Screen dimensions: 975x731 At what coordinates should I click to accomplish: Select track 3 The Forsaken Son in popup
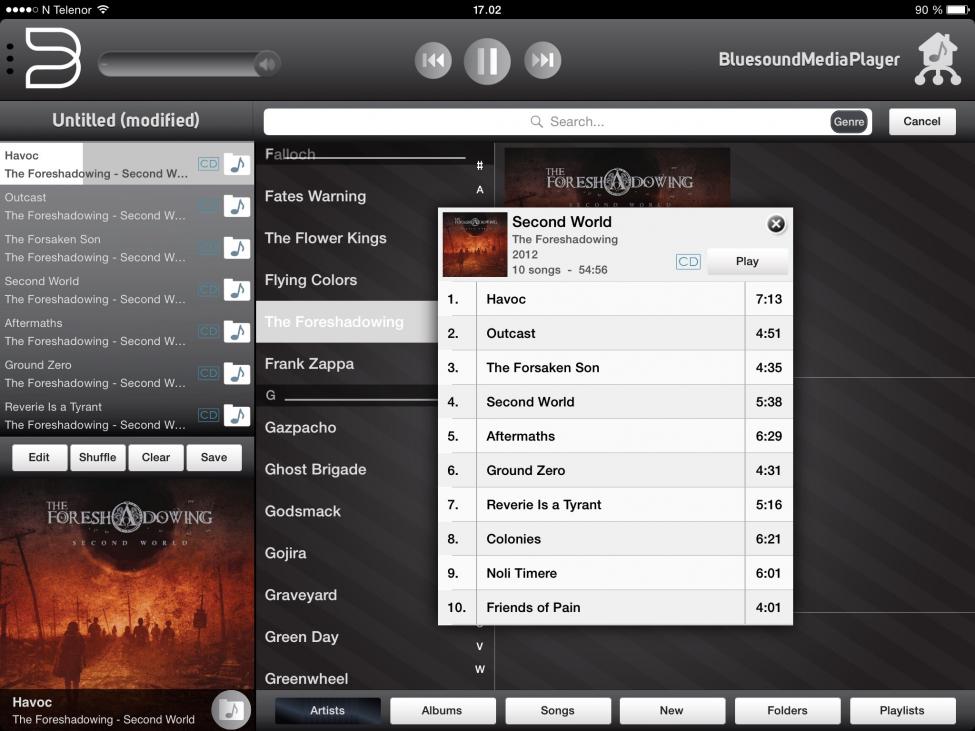[615, 368]
